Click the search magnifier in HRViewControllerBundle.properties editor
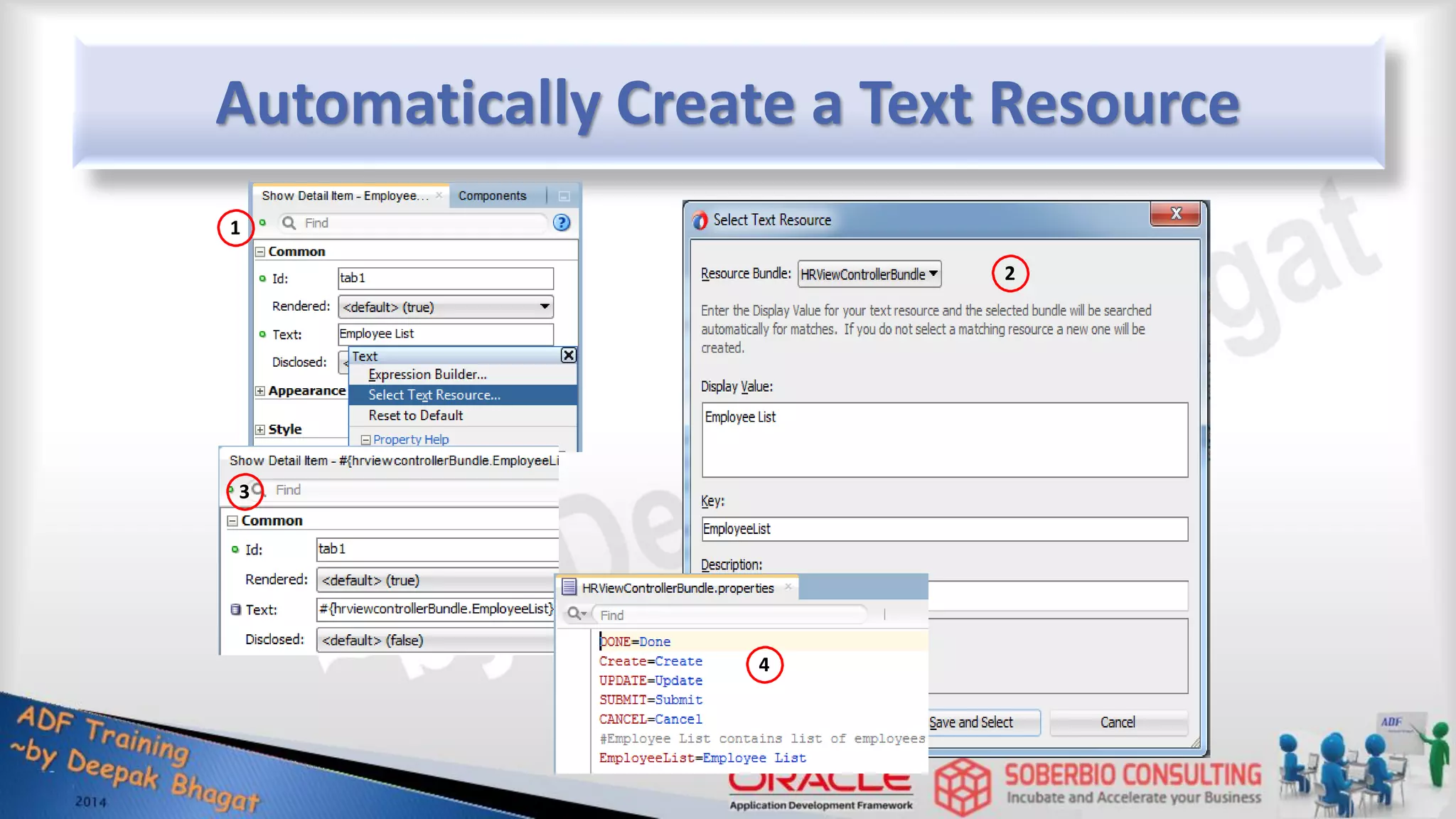Viewport: 1456px width, 819px height. pos(574,614)
